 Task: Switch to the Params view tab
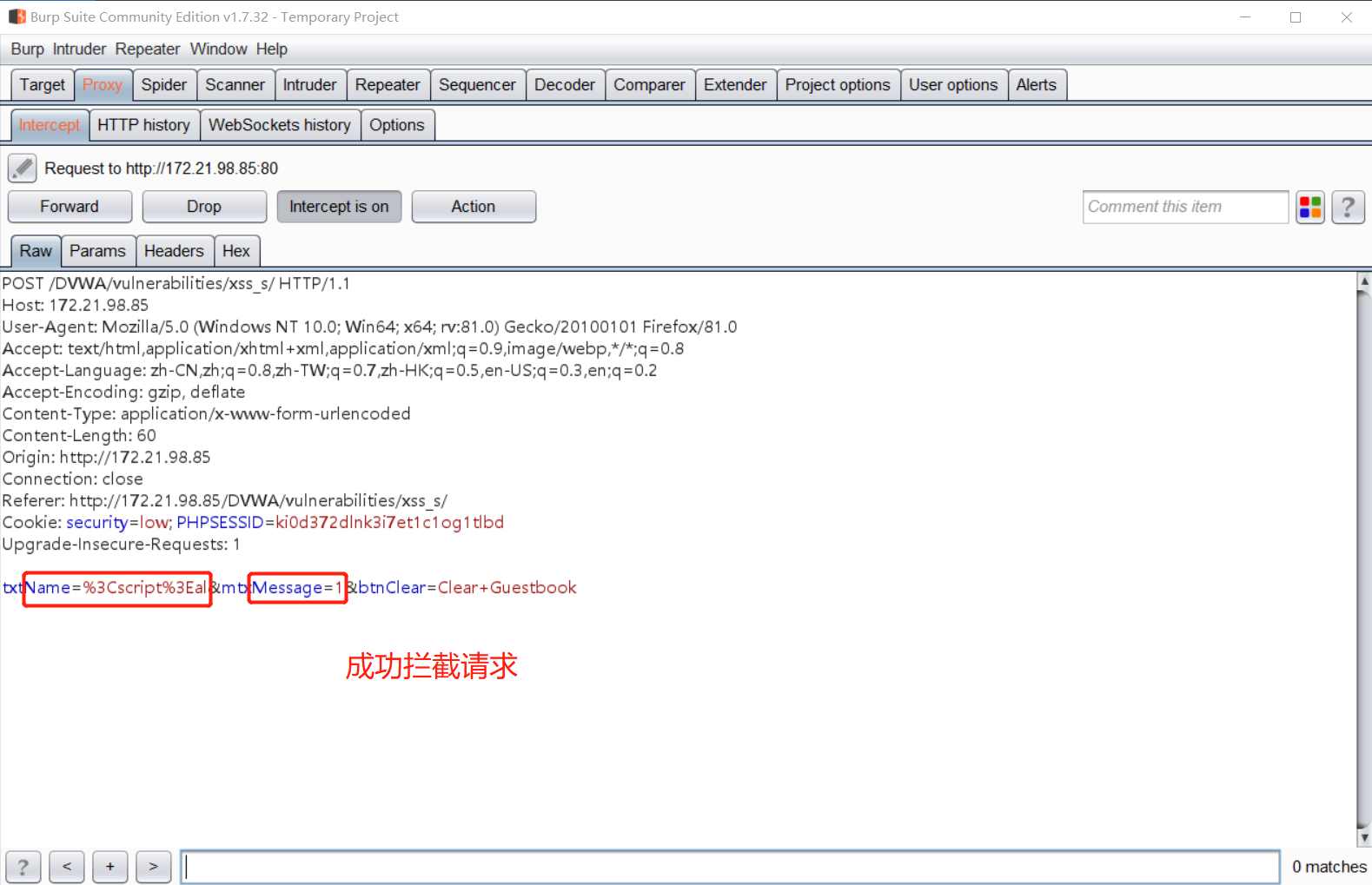[x=98, y=251]
